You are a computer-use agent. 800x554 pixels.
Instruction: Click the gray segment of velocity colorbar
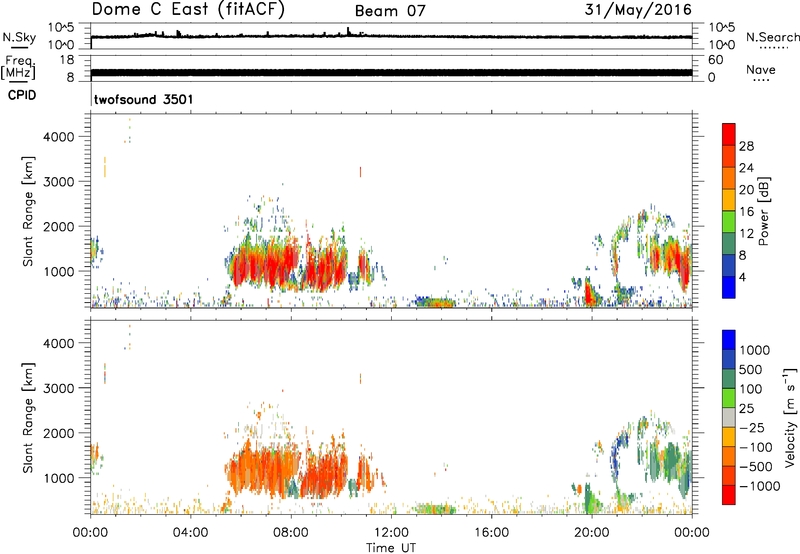[729, 417]
